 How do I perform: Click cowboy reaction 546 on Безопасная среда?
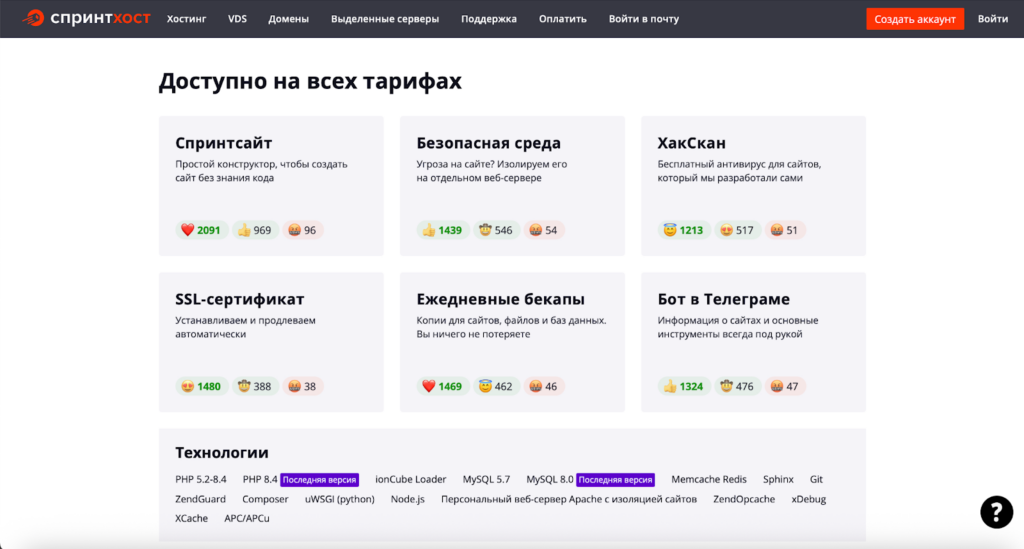(496, 230)
